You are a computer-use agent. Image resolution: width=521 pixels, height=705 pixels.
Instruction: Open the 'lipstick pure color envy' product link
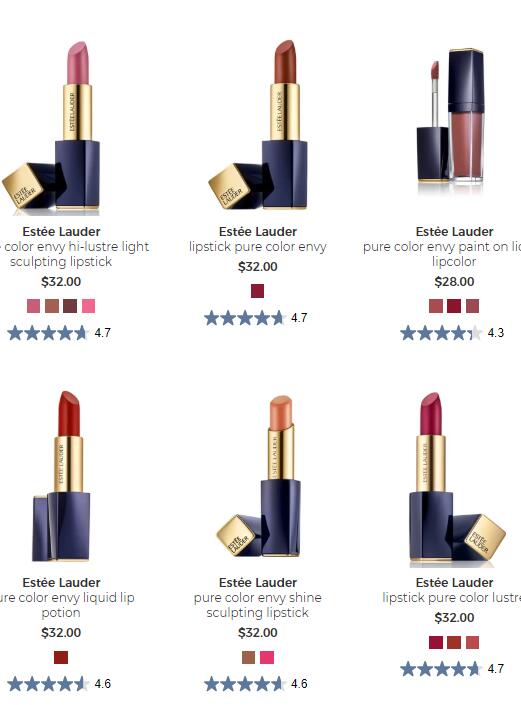[x=258, y=247]
